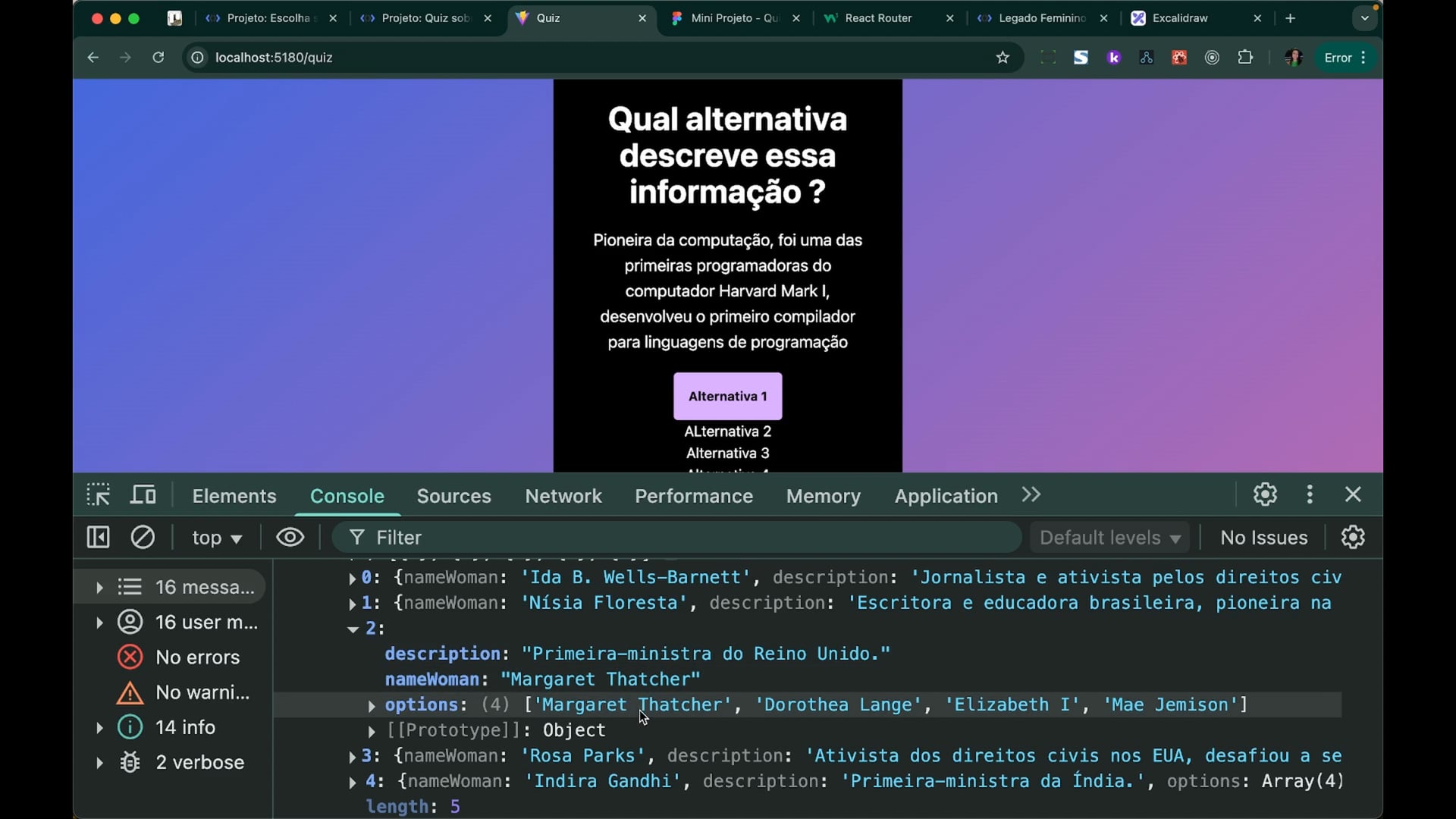Click the console Filter input field
1456x819 pixels.
click(x=682, y=538)
